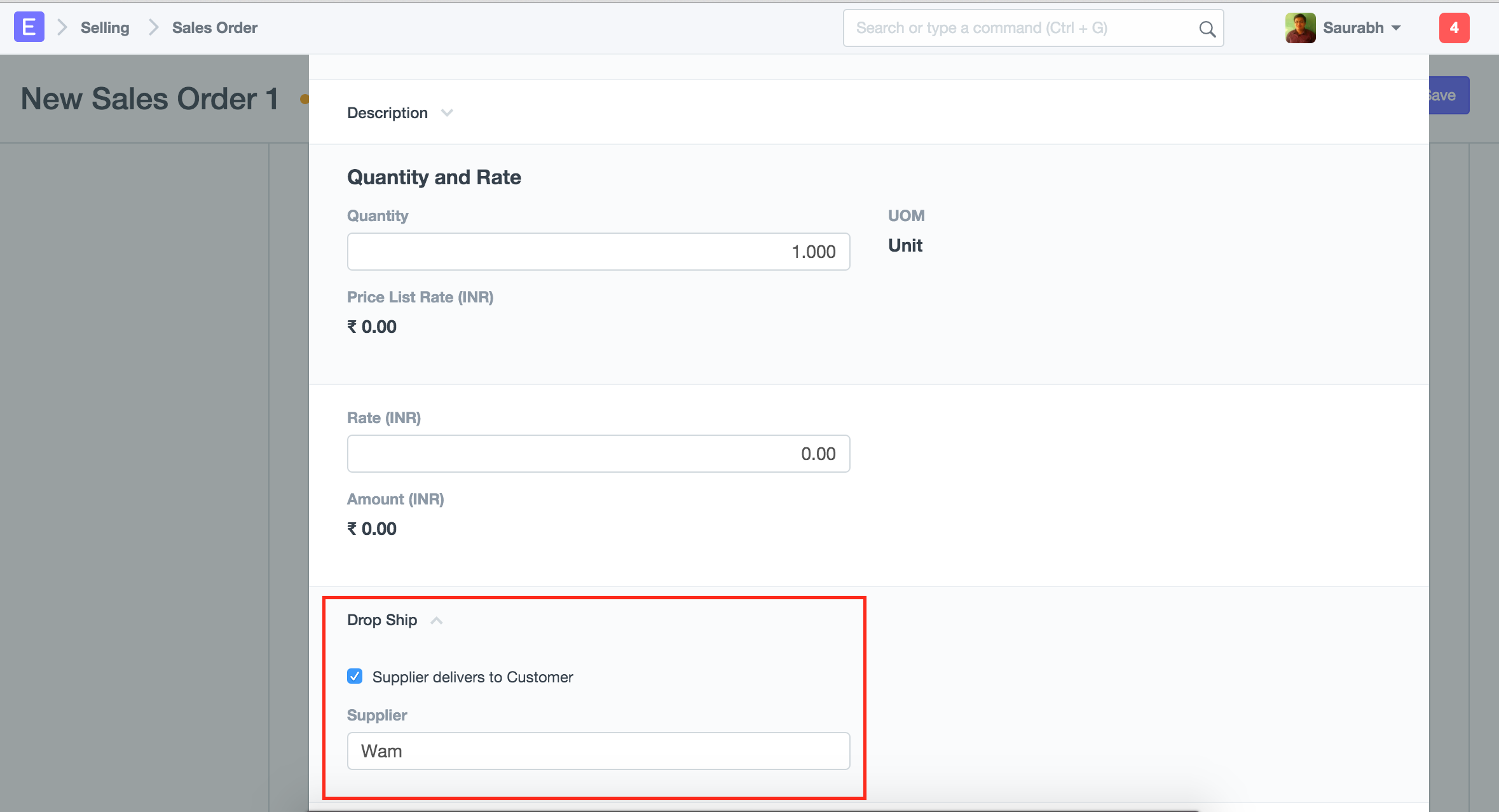This screenshot has width=1499, height=812.
Task: Click the Save button
Action: tap(1448, 95)
